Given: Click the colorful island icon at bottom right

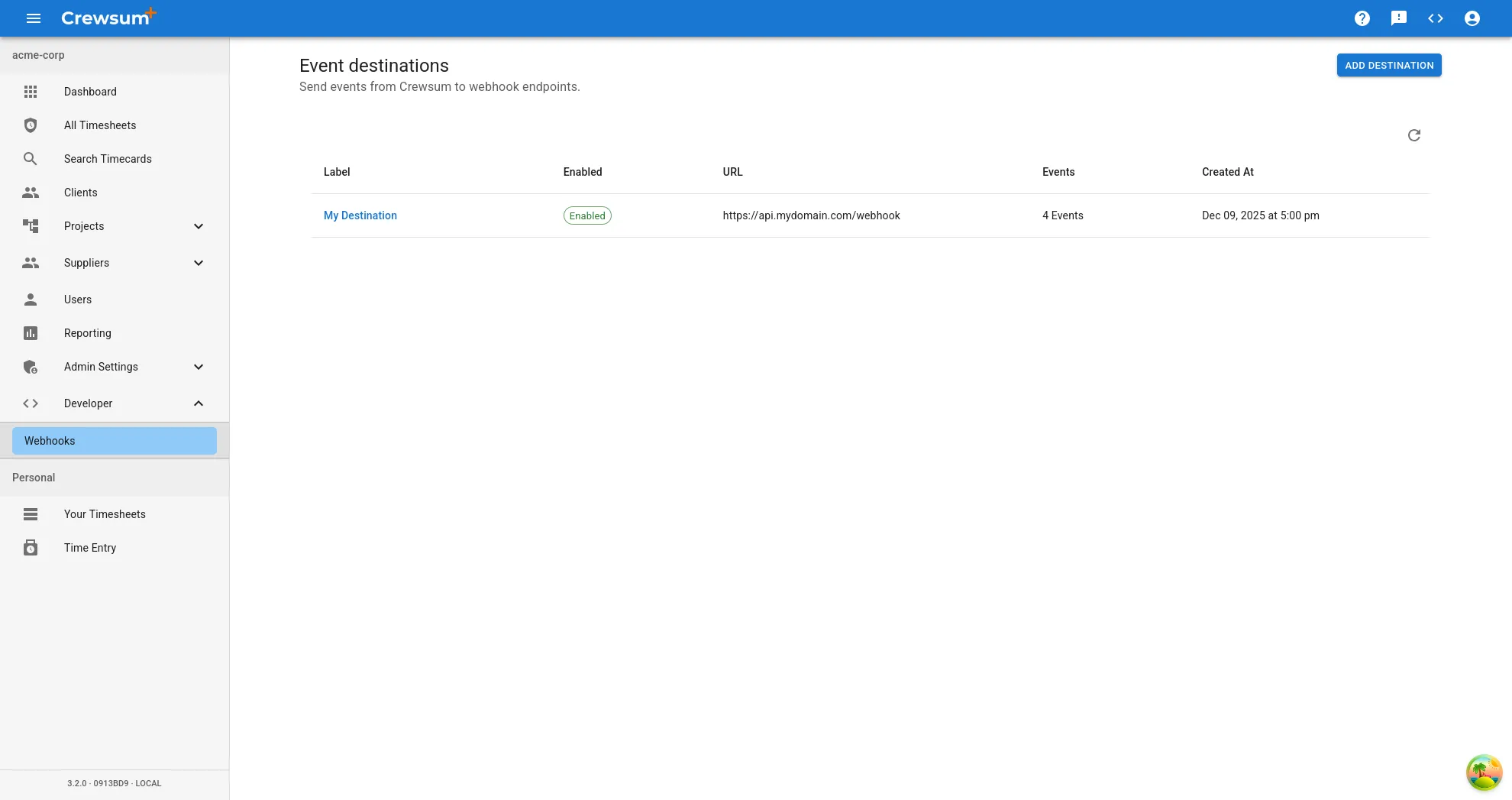Looking at the screenshot, I should tap(1484, 772).
